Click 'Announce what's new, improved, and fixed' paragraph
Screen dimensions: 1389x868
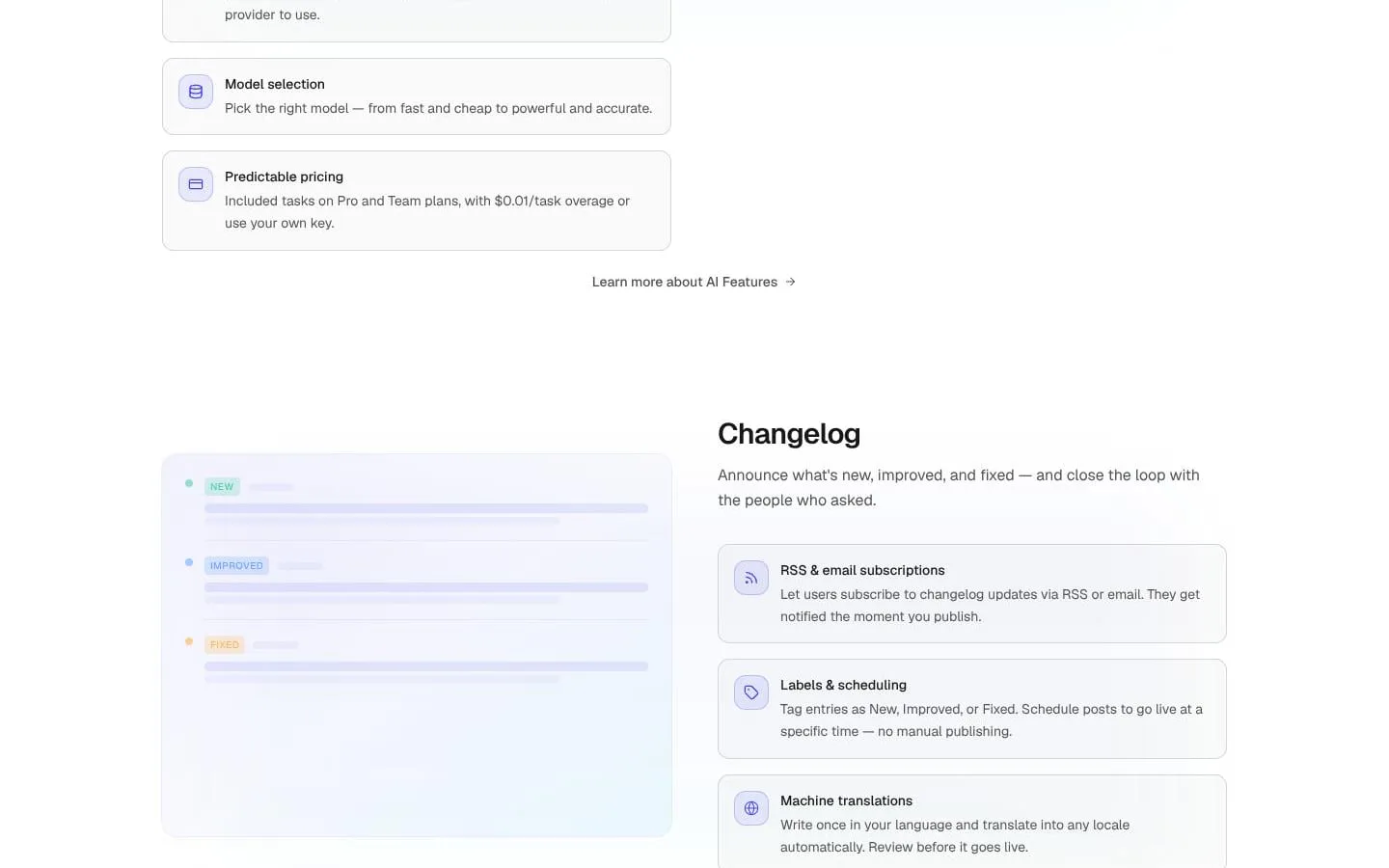[x=959, y=488]
